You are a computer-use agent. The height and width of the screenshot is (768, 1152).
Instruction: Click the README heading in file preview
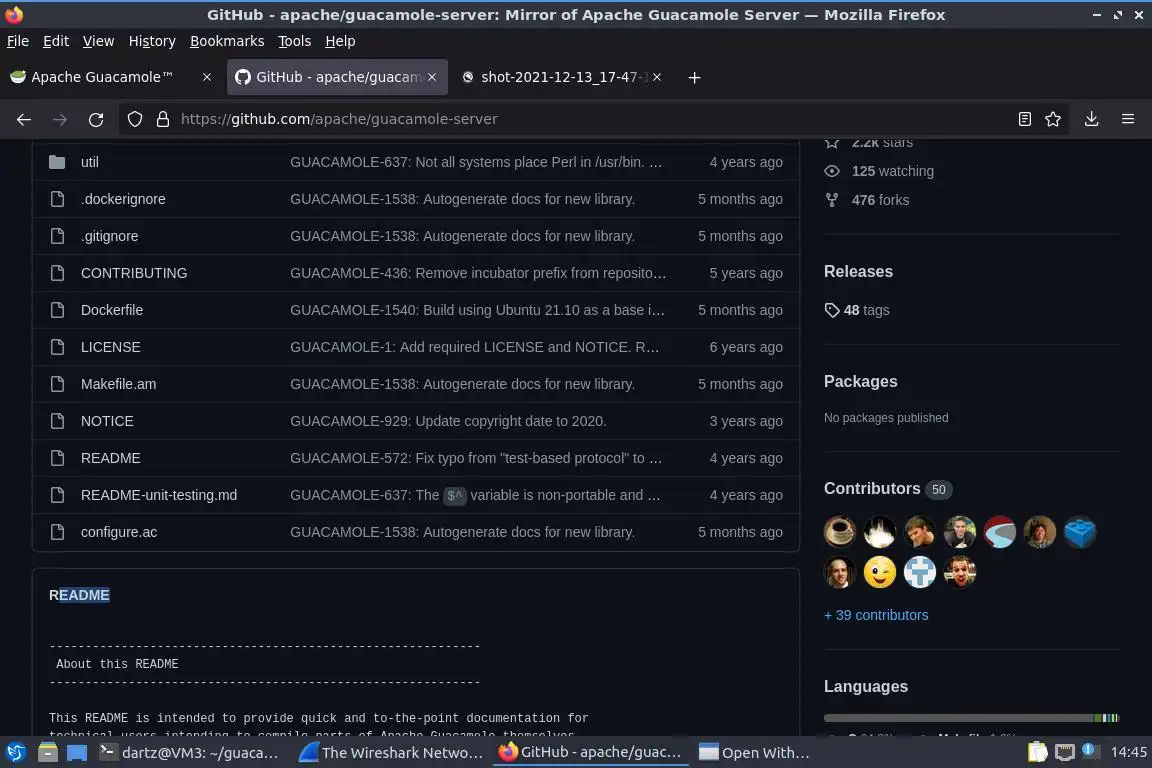[79, 595]
